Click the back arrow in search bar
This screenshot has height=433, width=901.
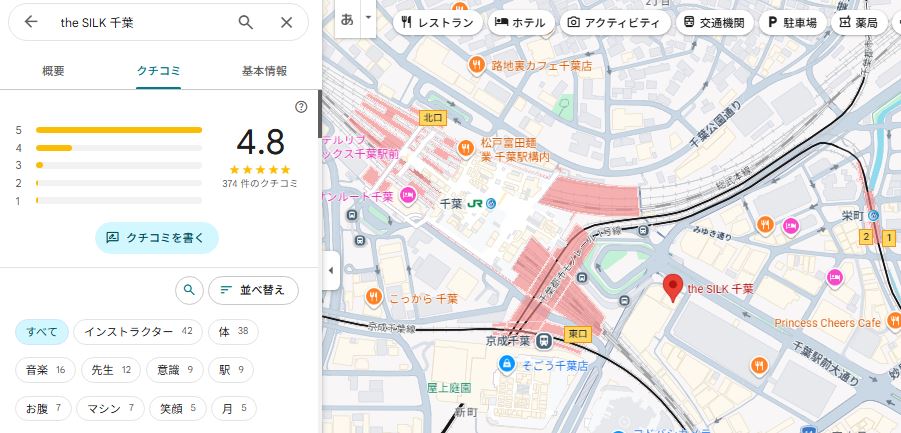coord(31,22)
